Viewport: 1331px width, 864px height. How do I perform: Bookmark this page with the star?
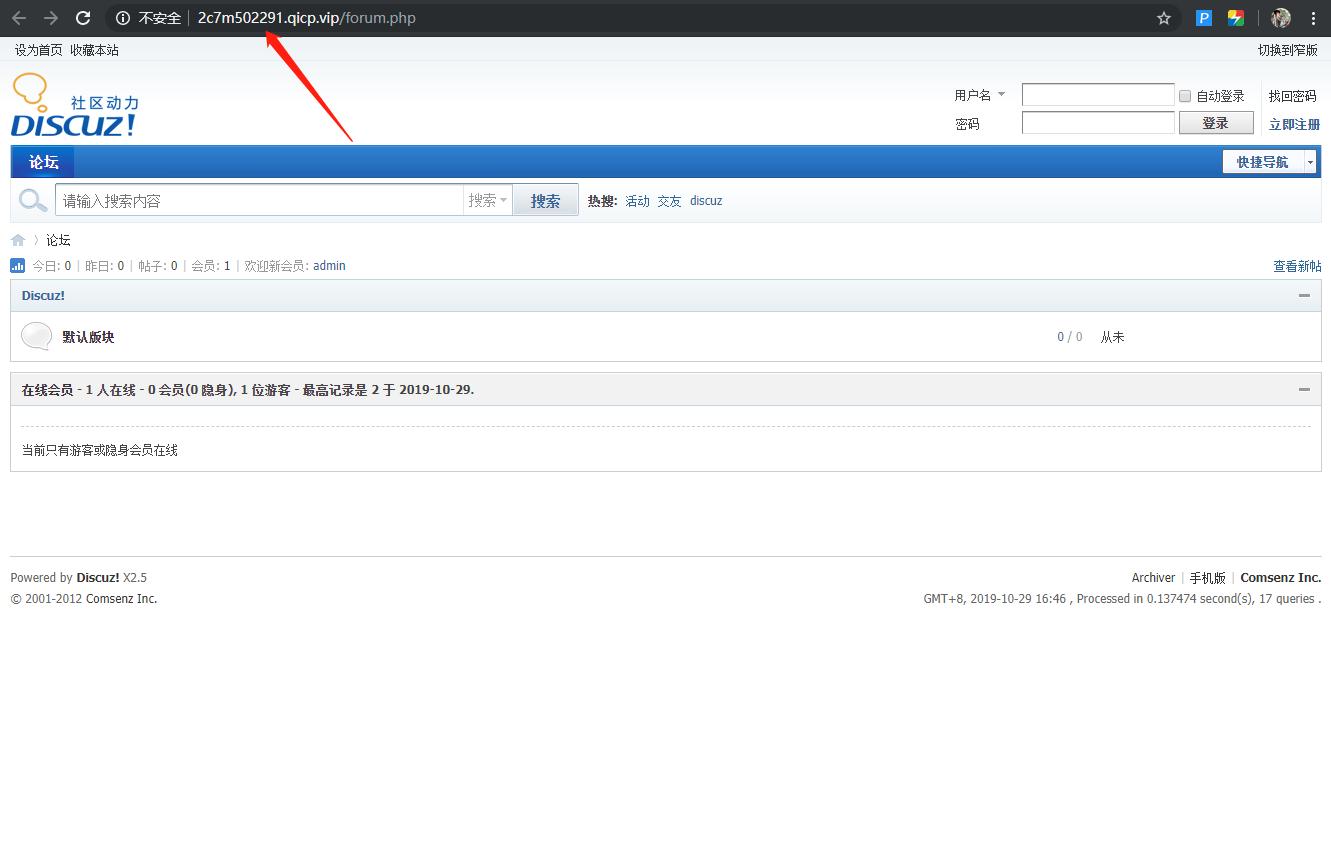[1164, 18]
